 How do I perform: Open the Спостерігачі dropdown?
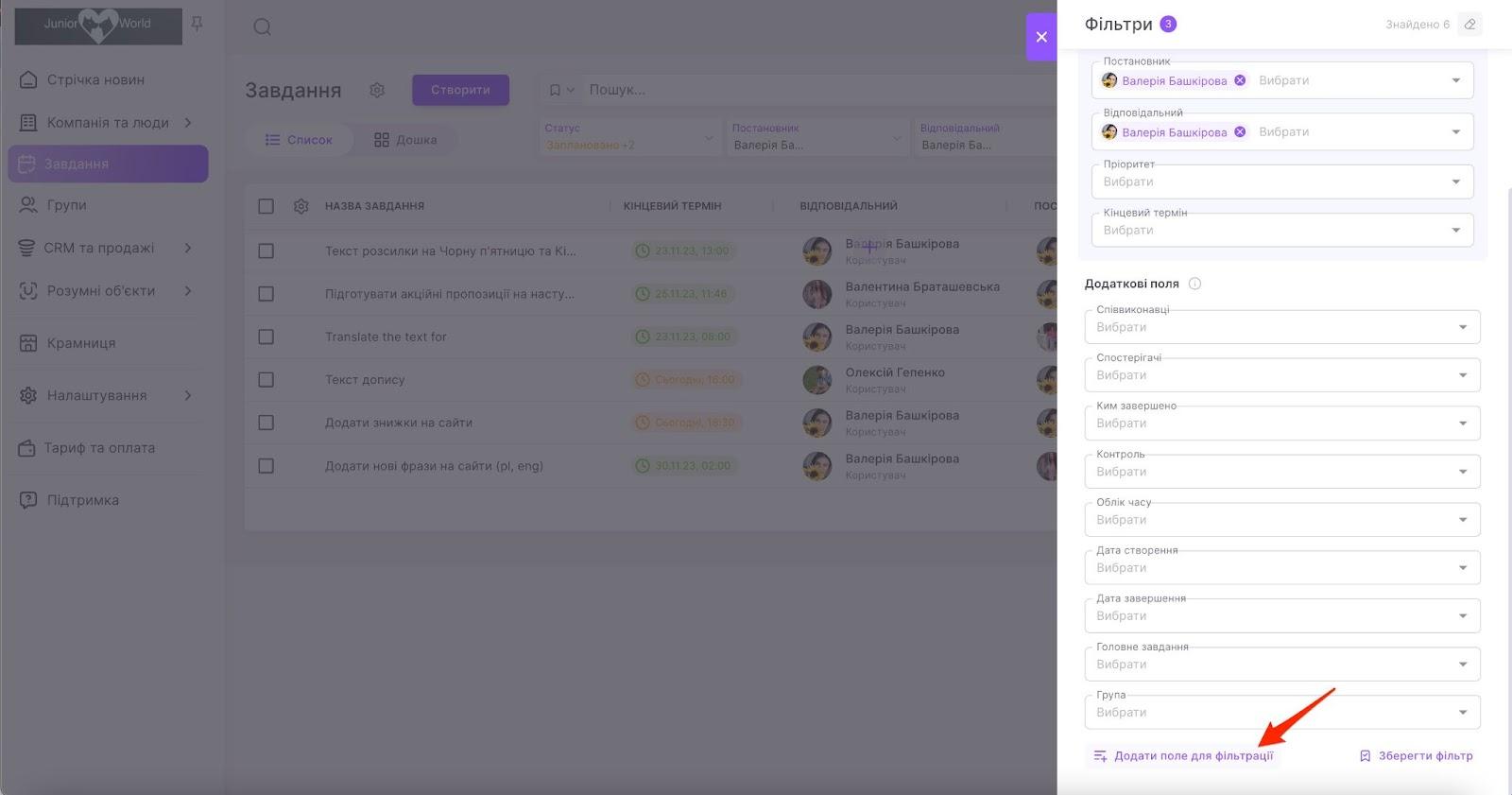1282,375
